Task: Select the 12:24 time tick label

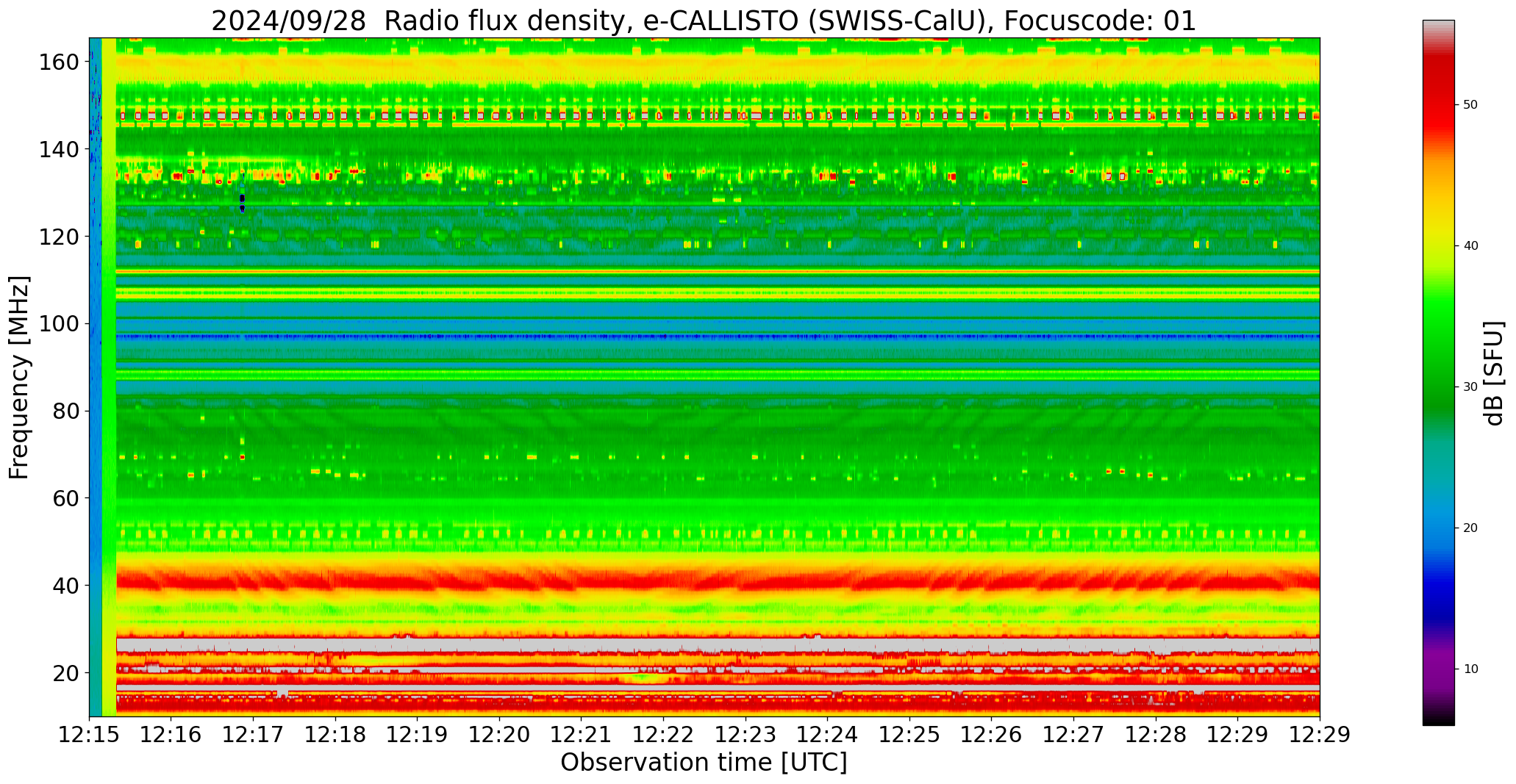Action: pos(827,735)
